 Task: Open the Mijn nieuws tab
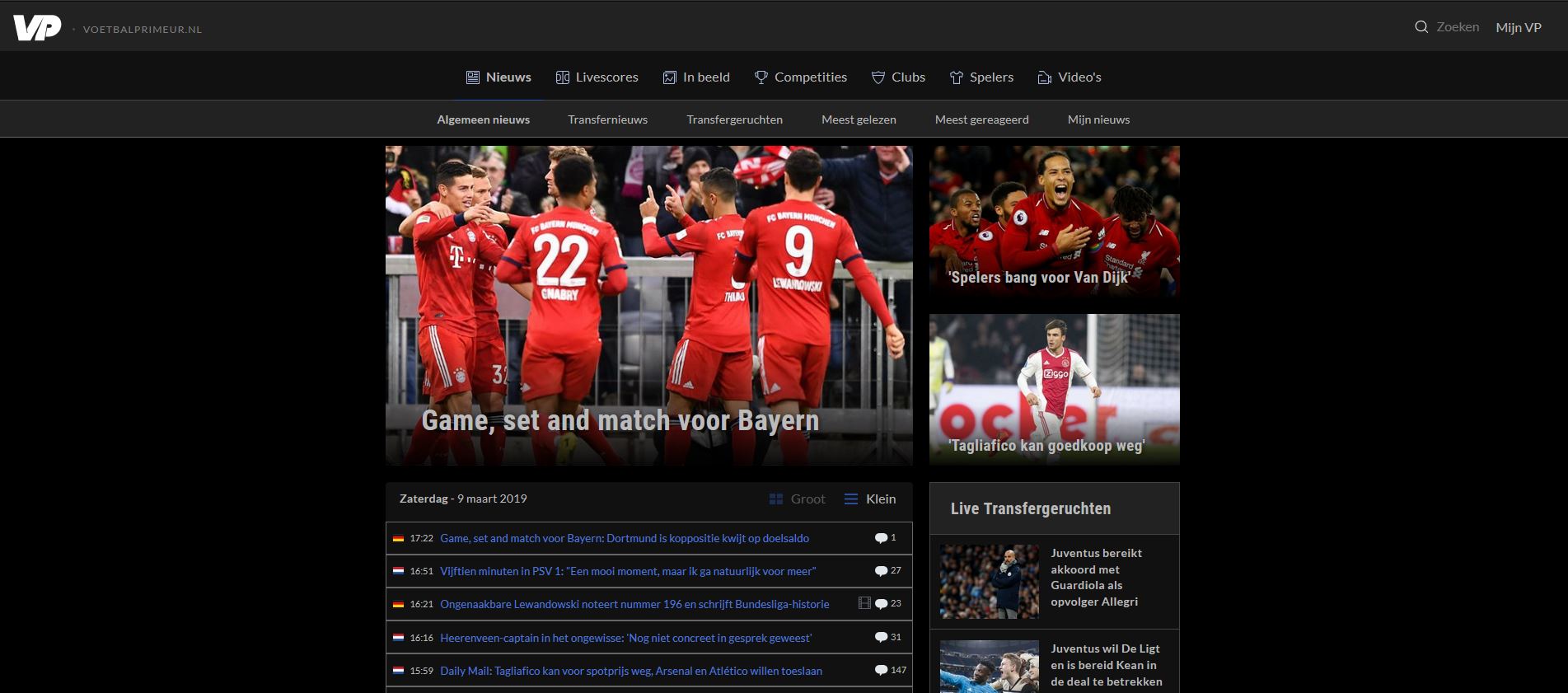1099,119
